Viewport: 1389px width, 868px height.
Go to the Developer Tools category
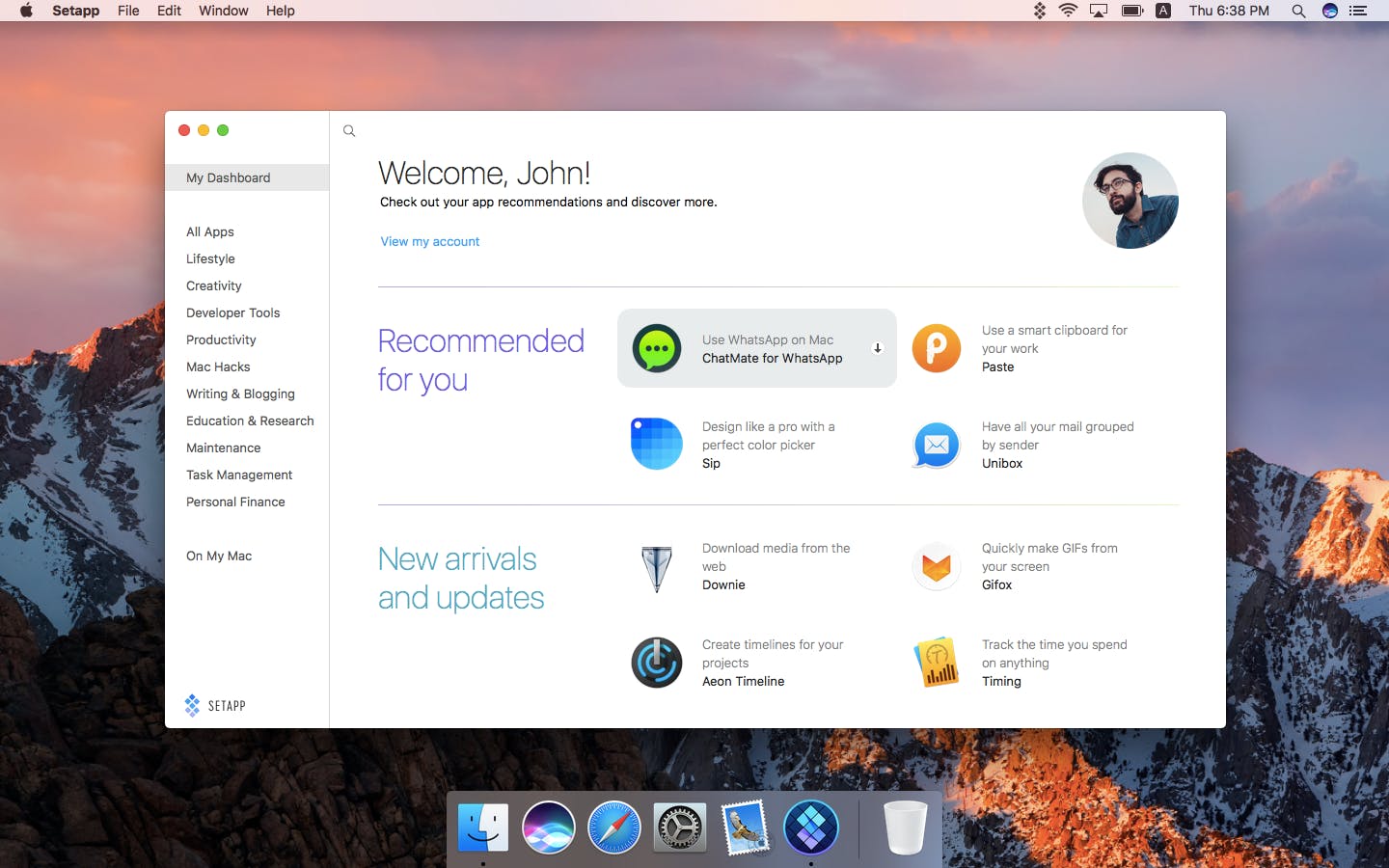pos(233,312)
